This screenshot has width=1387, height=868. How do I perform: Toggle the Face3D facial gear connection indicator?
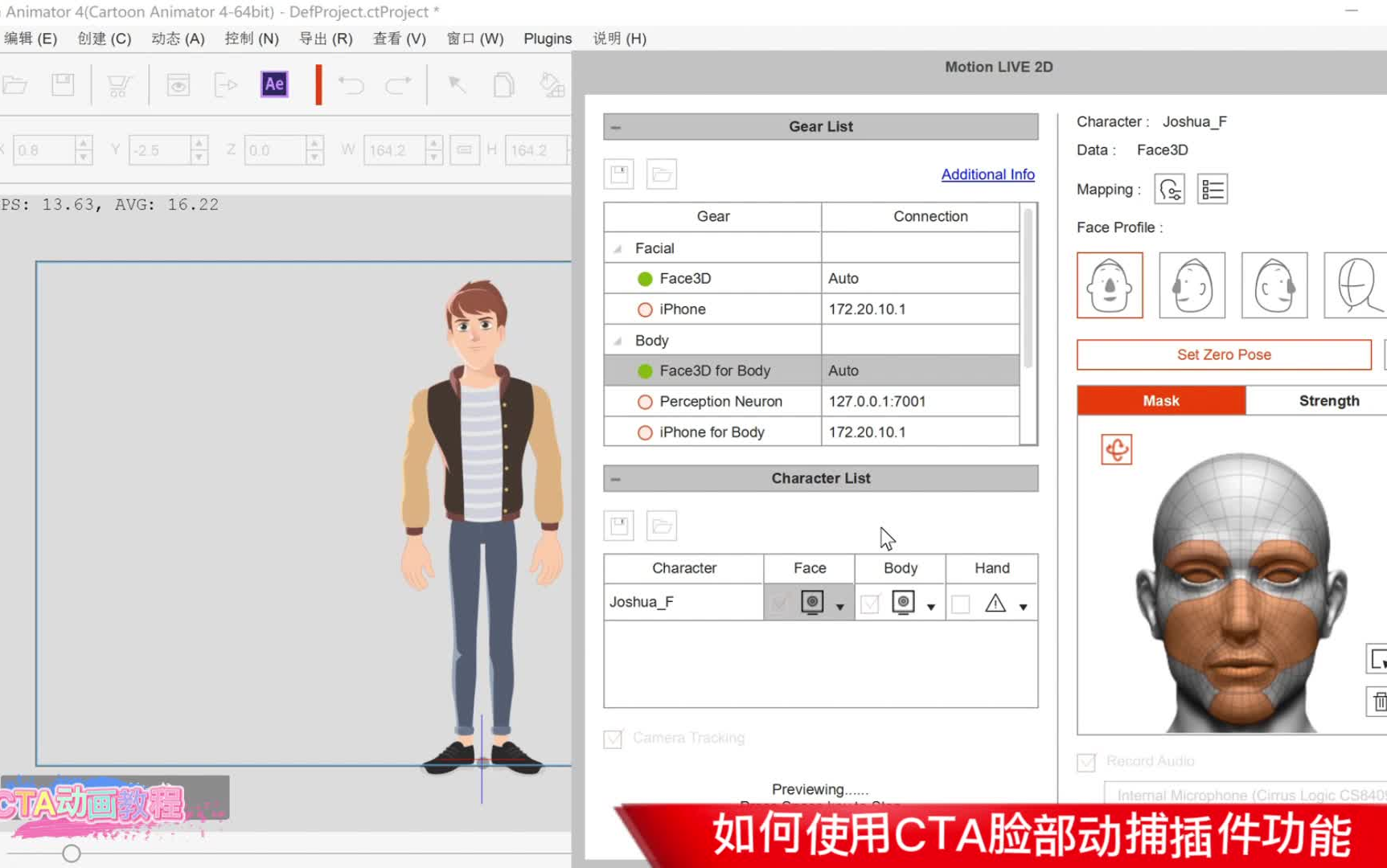click(x=645, y=279)
